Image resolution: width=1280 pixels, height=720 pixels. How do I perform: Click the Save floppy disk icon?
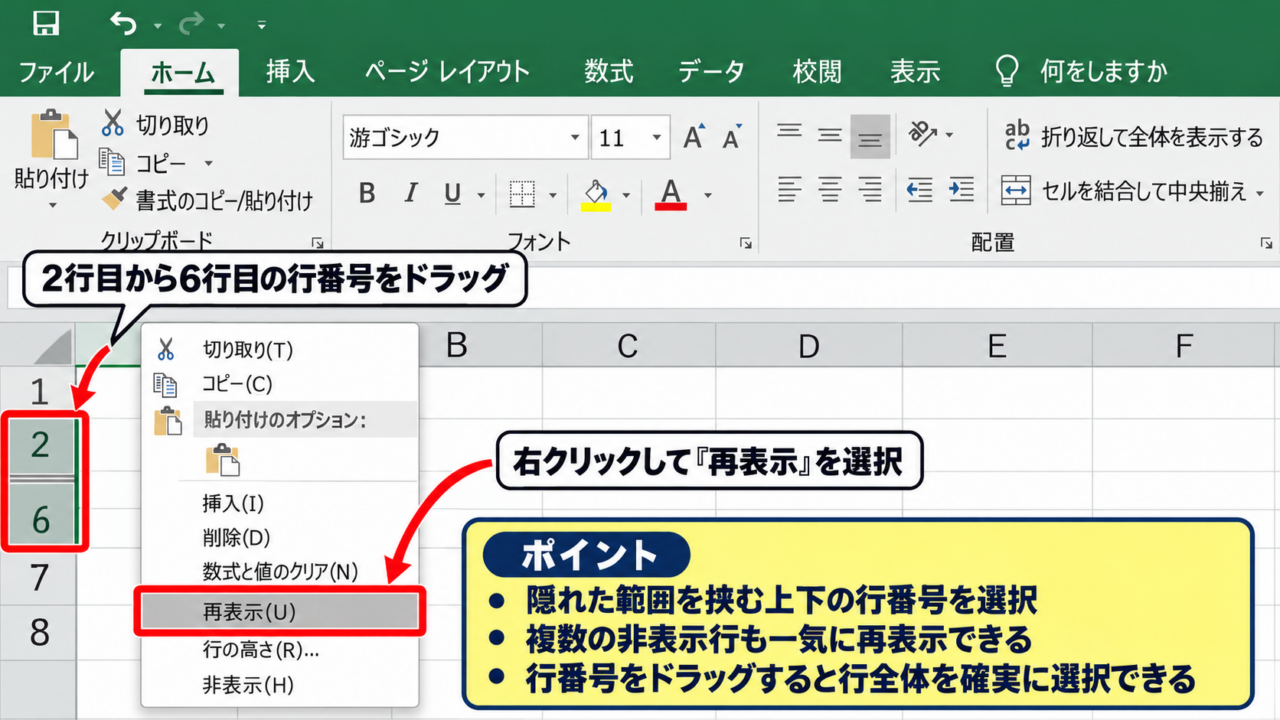[x=46, y=23]
